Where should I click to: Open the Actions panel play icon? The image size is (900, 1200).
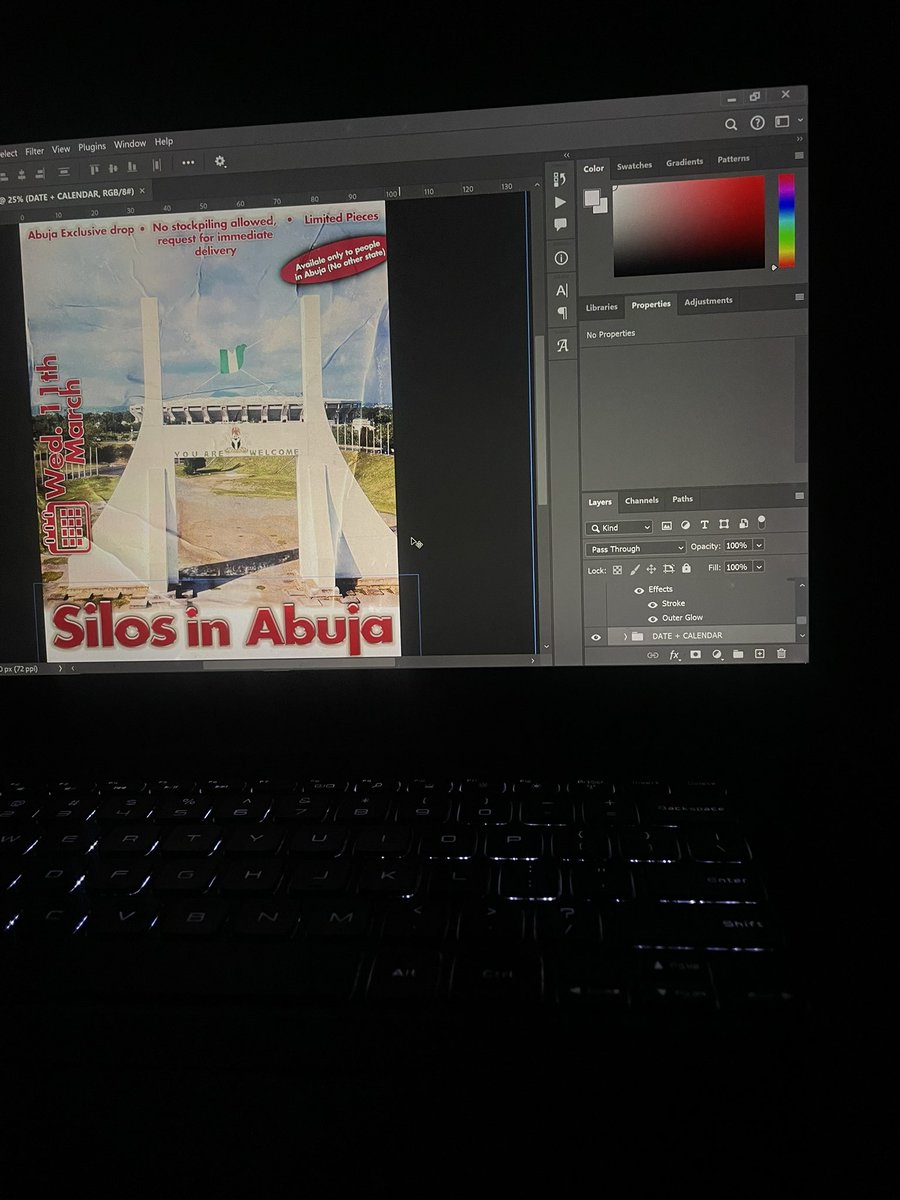560,203
